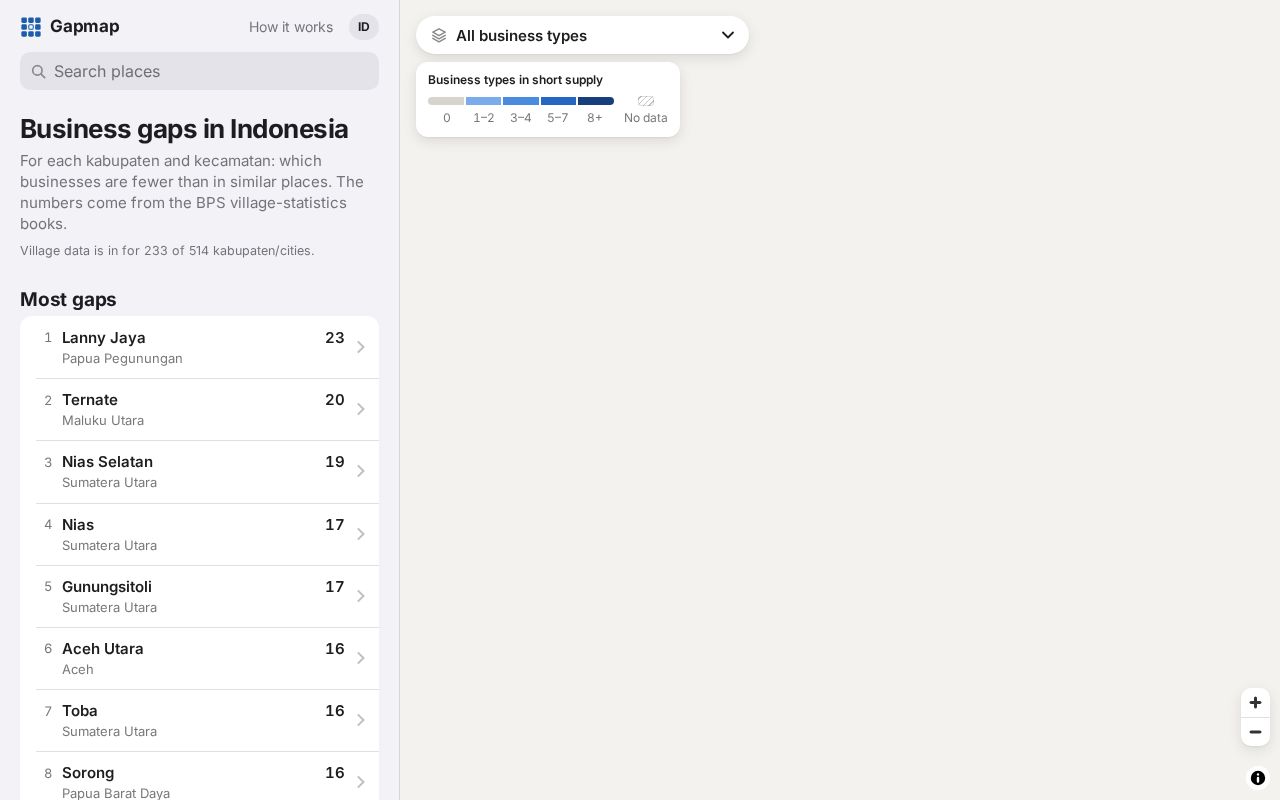Screen dimensions: 1280x800
Task: Click the 5–7 legend swatch
Action: (x=558, y=101)
